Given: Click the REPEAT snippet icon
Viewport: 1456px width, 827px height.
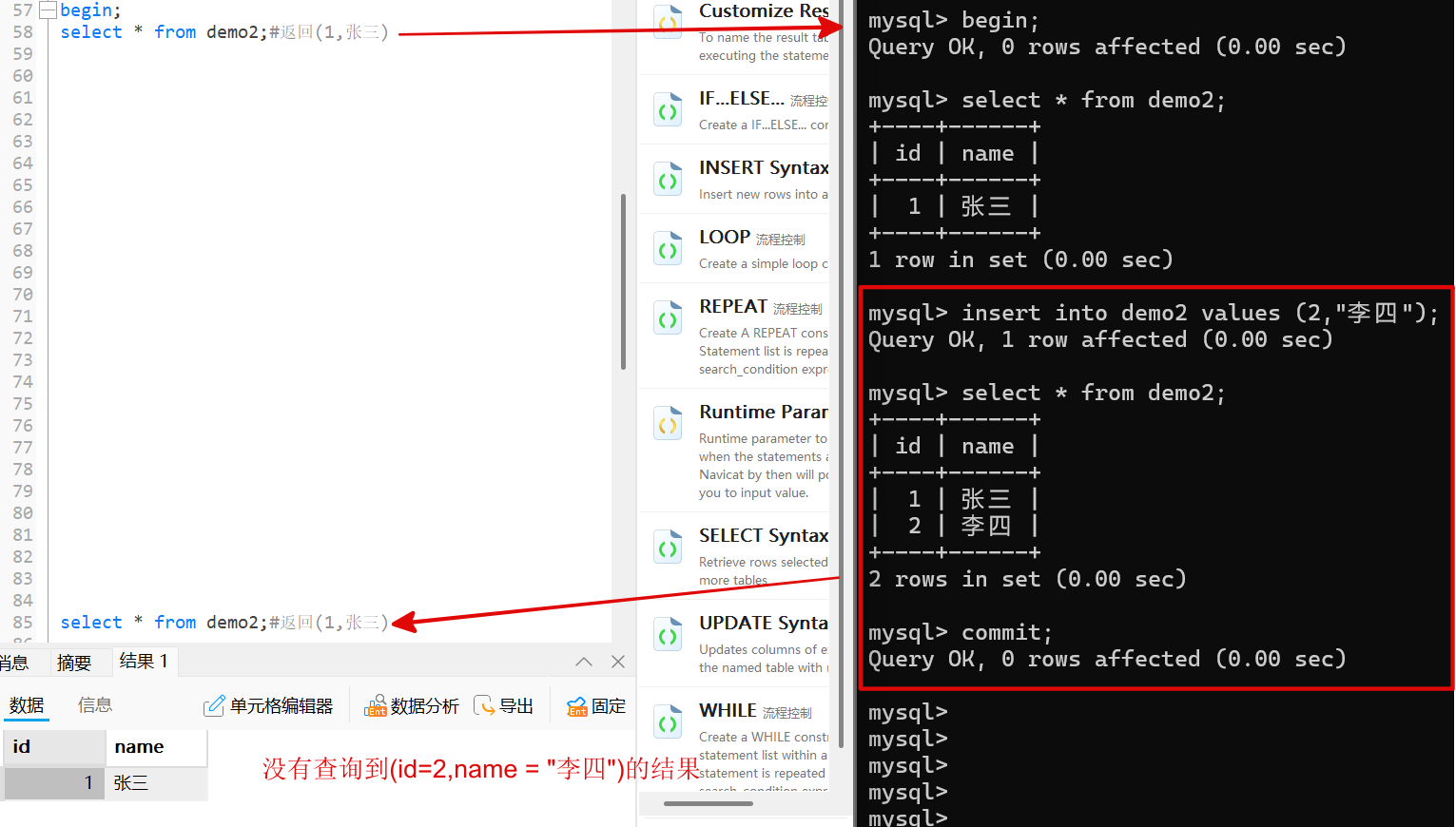Looking at the screenshot, I should pos(669,318).
